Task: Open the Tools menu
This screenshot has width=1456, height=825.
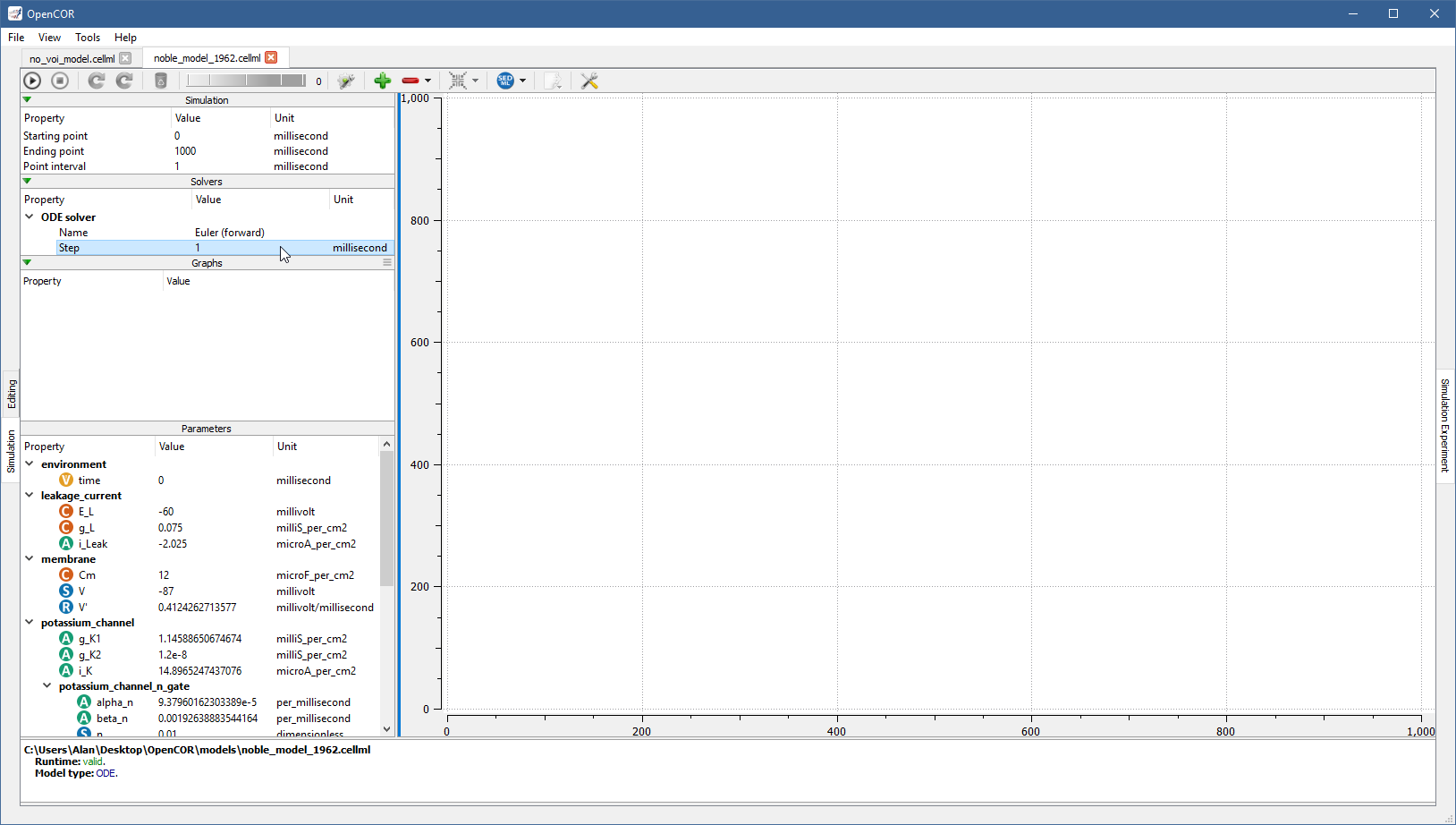Action: 88,38
